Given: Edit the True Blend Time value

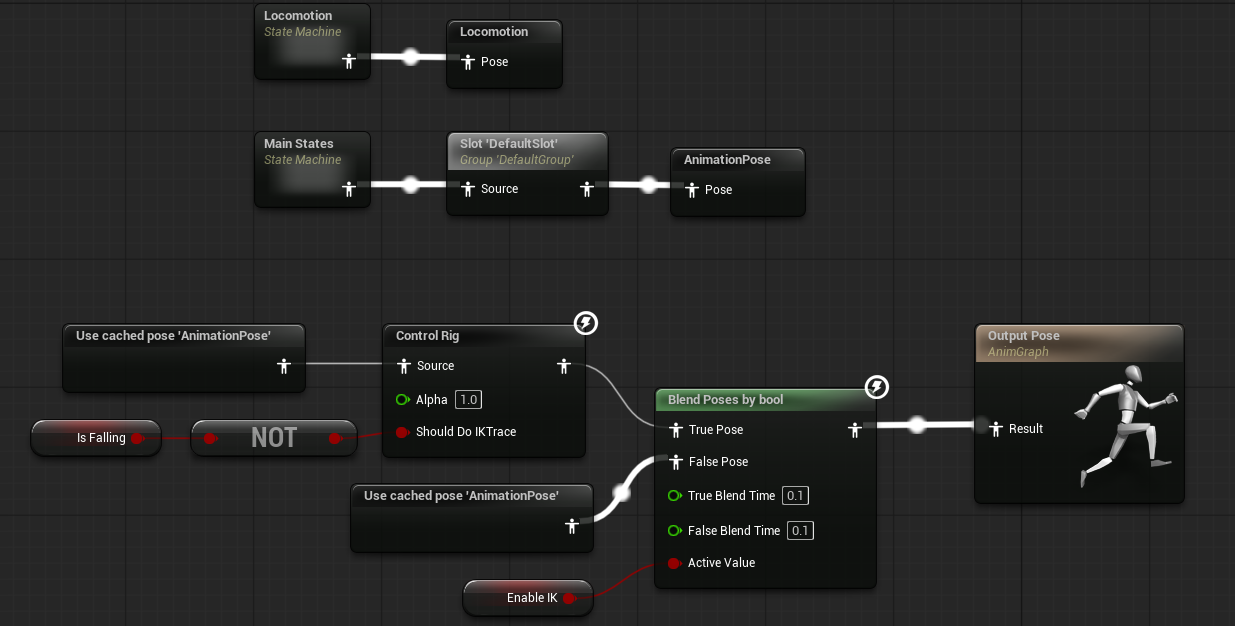Looking at the screenshot, I should click(x=795, y=496).
